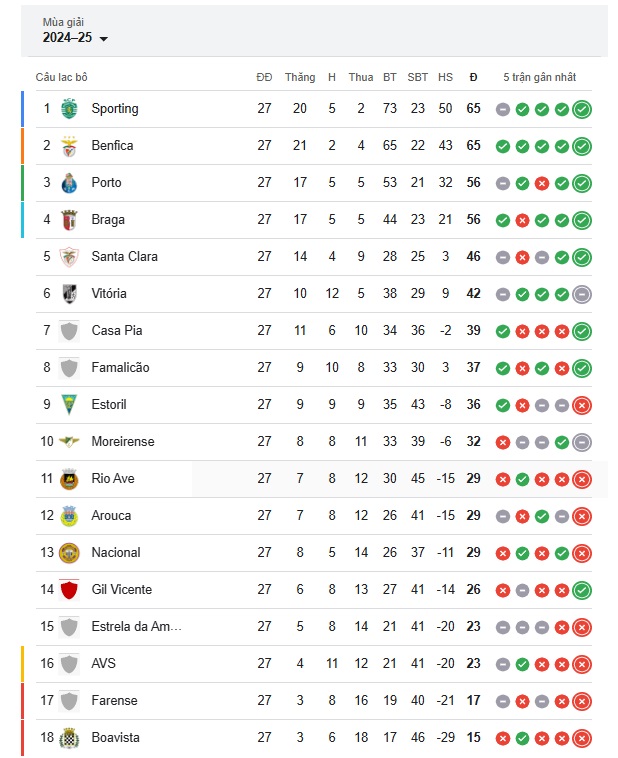The image size is (618, 758).
Task: Click Gil Vicente's red shield icon
Action: [x=69, y=590]
